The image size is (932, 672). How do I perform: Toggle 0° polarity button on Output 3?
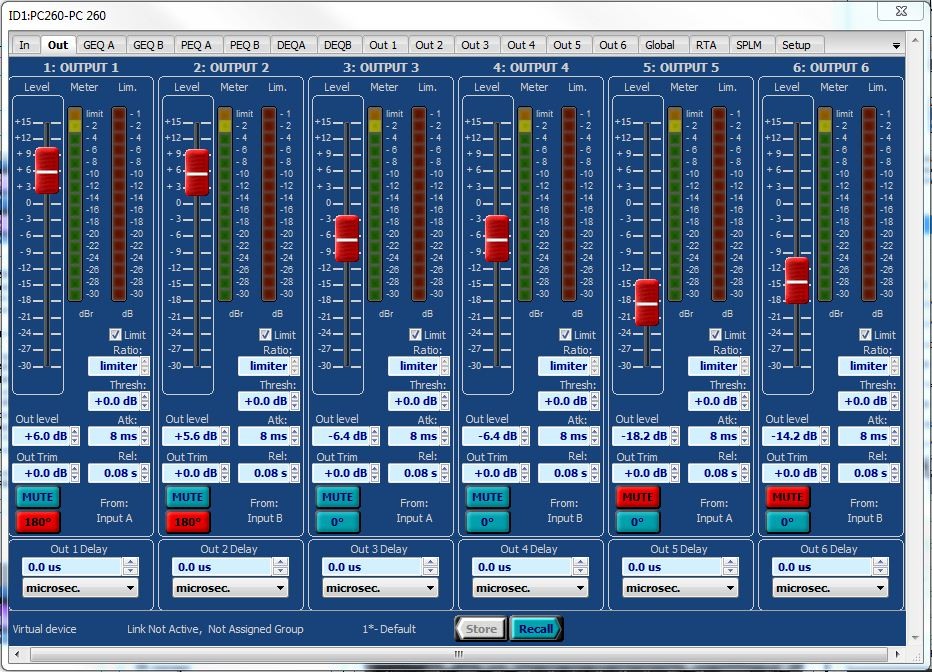pos(337,522)
